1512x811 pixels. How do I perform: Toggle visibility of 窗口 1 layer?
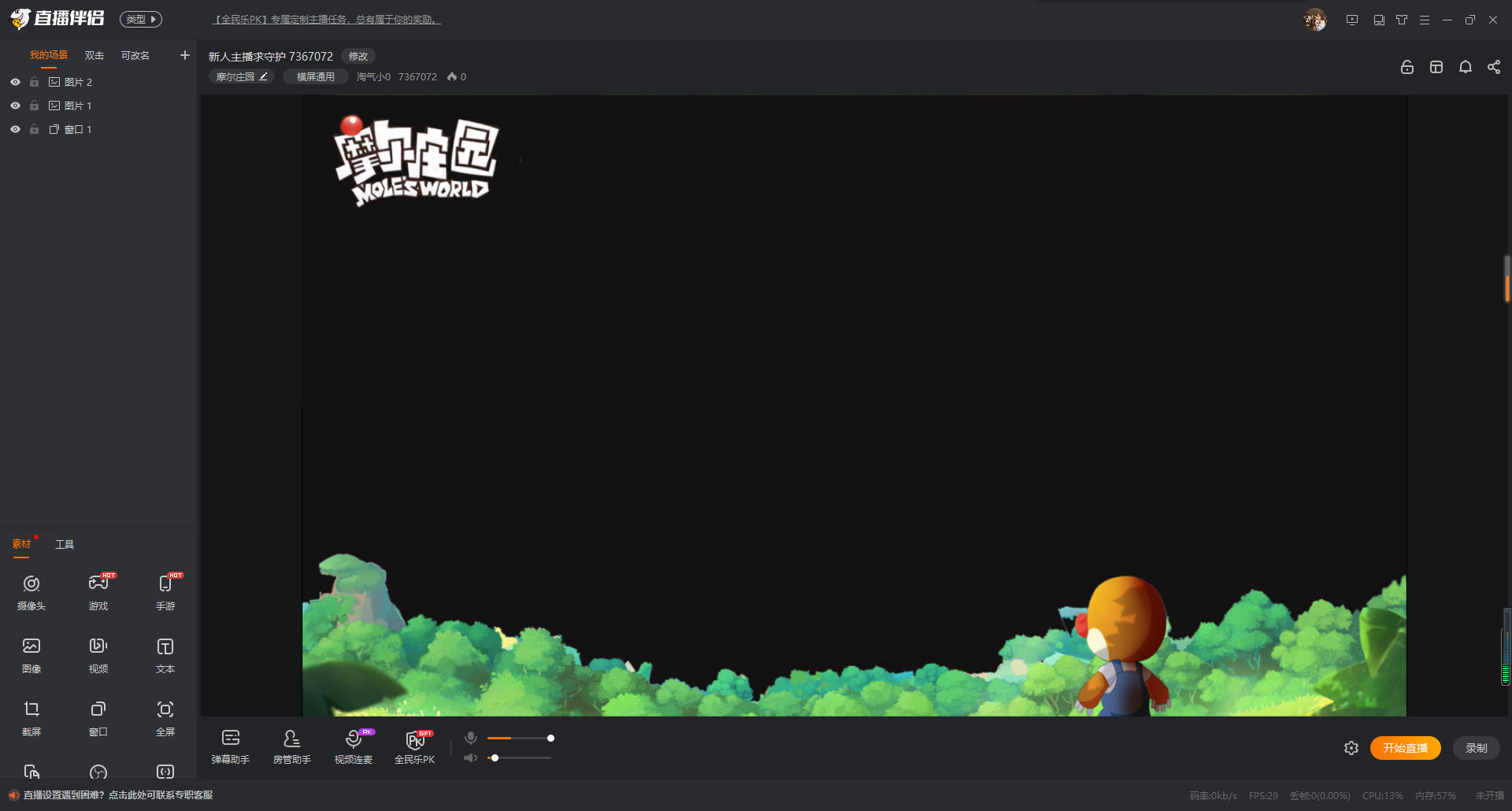(x=15, y=129)
